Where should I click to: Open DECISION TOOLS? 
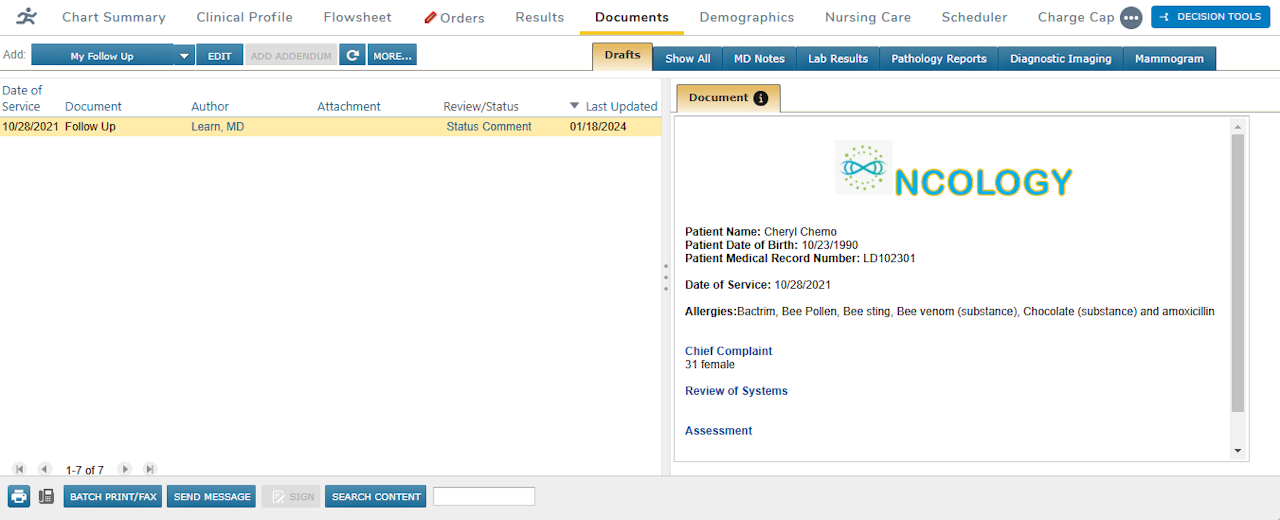click(x=1211, y=17)
